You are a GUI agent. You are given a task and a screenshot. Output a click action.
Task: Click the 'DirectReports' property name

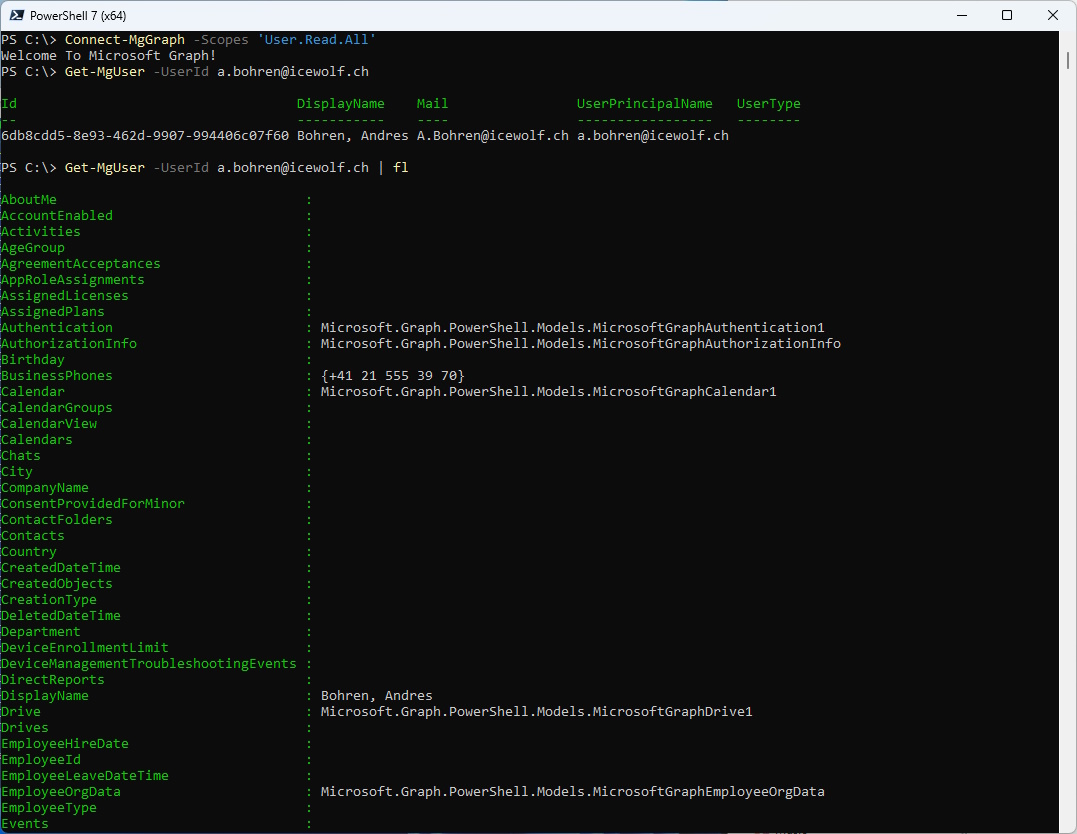coord(53,680)
